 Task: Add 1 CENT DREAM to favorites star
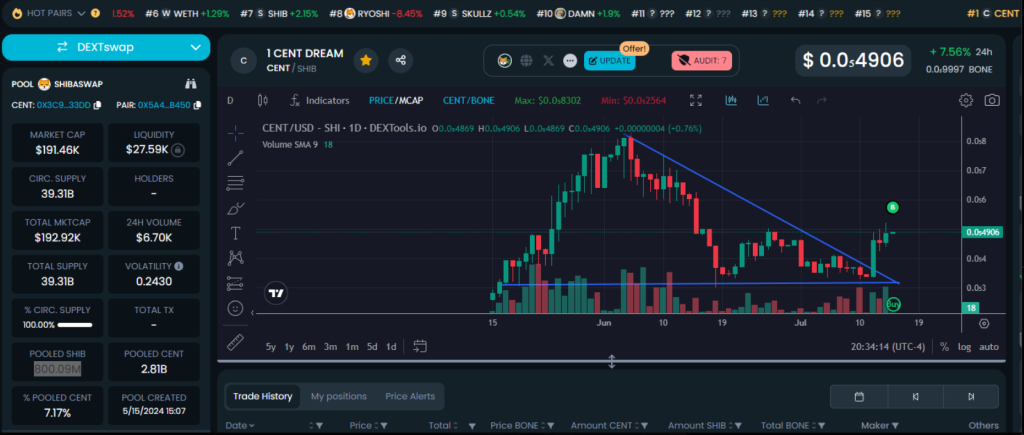tap(366, 61)
